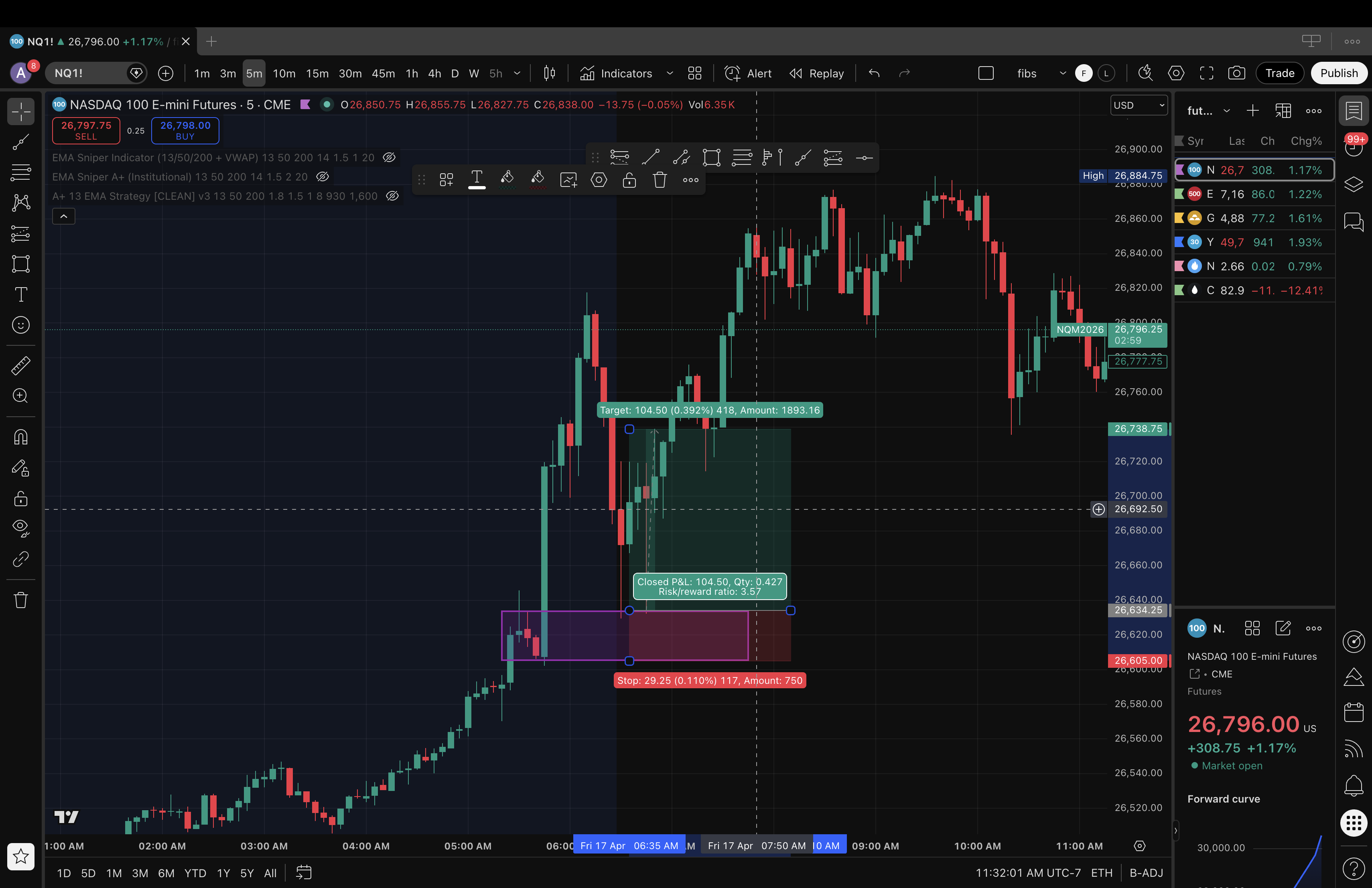This screenshot has width=1372, height=888.
Task: Take a chart snapshot with camera icon
Action: (1236, 73)
